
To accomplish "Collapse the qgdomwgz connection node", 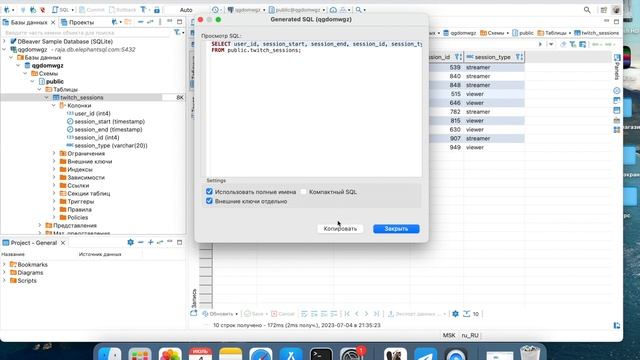I will [x=4, y=49].
